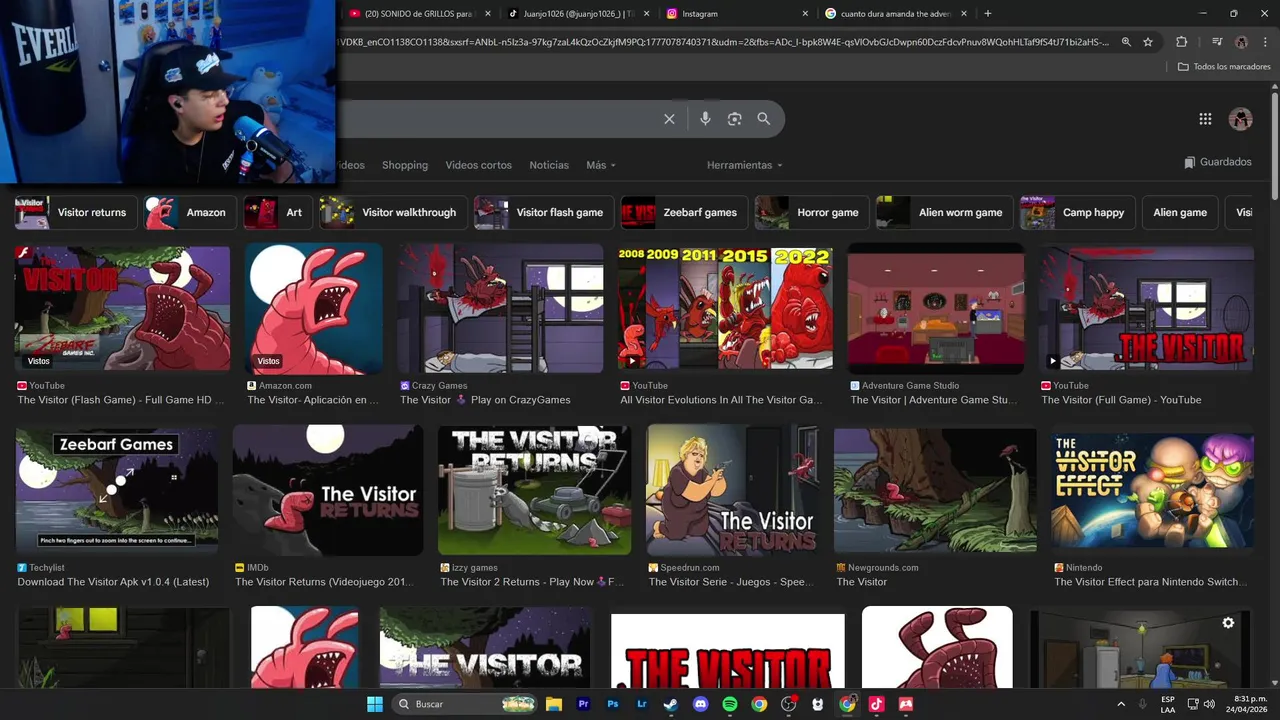This screenshot has width=1280, height=720.
Task: Open TikTok app from taskbar
Action: click(x=876, y=704)
